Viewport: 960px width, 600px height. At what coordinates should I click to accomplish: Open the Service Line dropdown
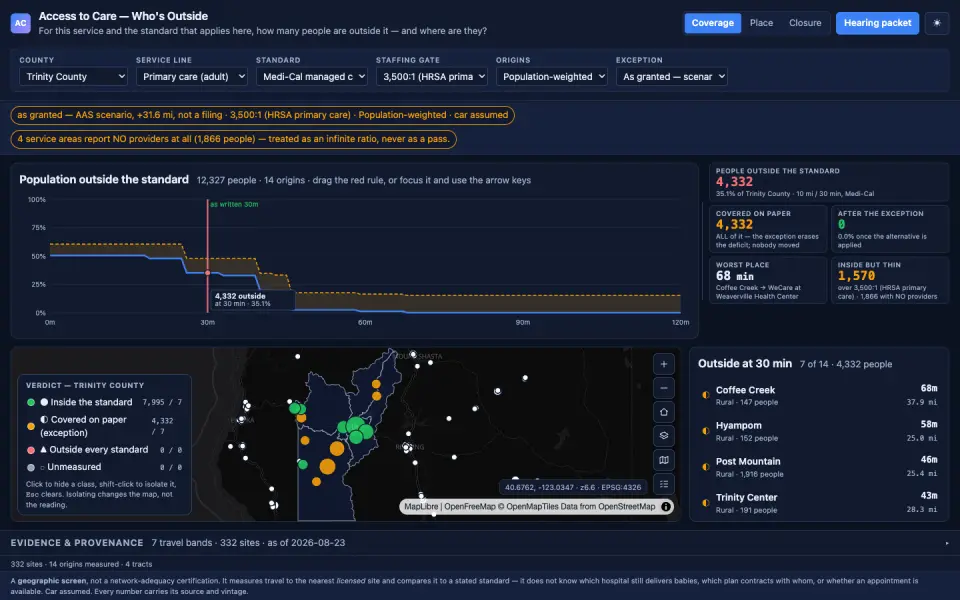pyautogui.click(x=192, y=77)
